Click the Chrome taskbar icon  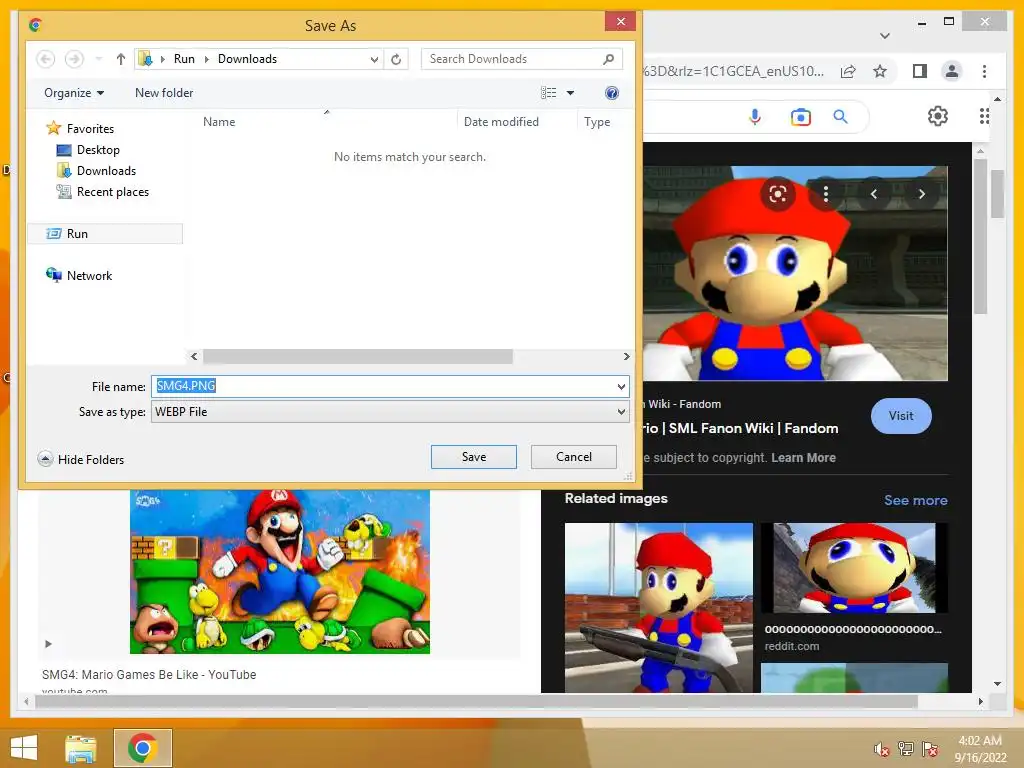(143, 748)
